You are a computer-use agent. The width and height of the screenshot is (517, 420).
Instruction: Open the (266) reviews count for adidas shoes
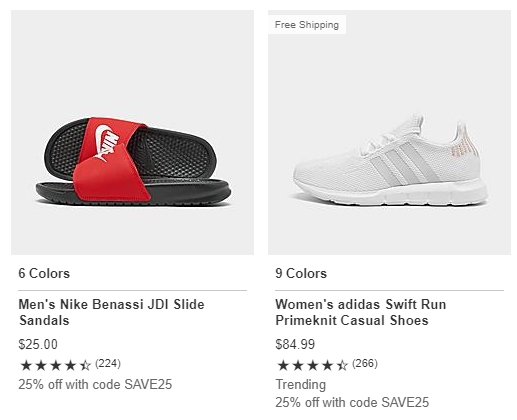(365, 363)
